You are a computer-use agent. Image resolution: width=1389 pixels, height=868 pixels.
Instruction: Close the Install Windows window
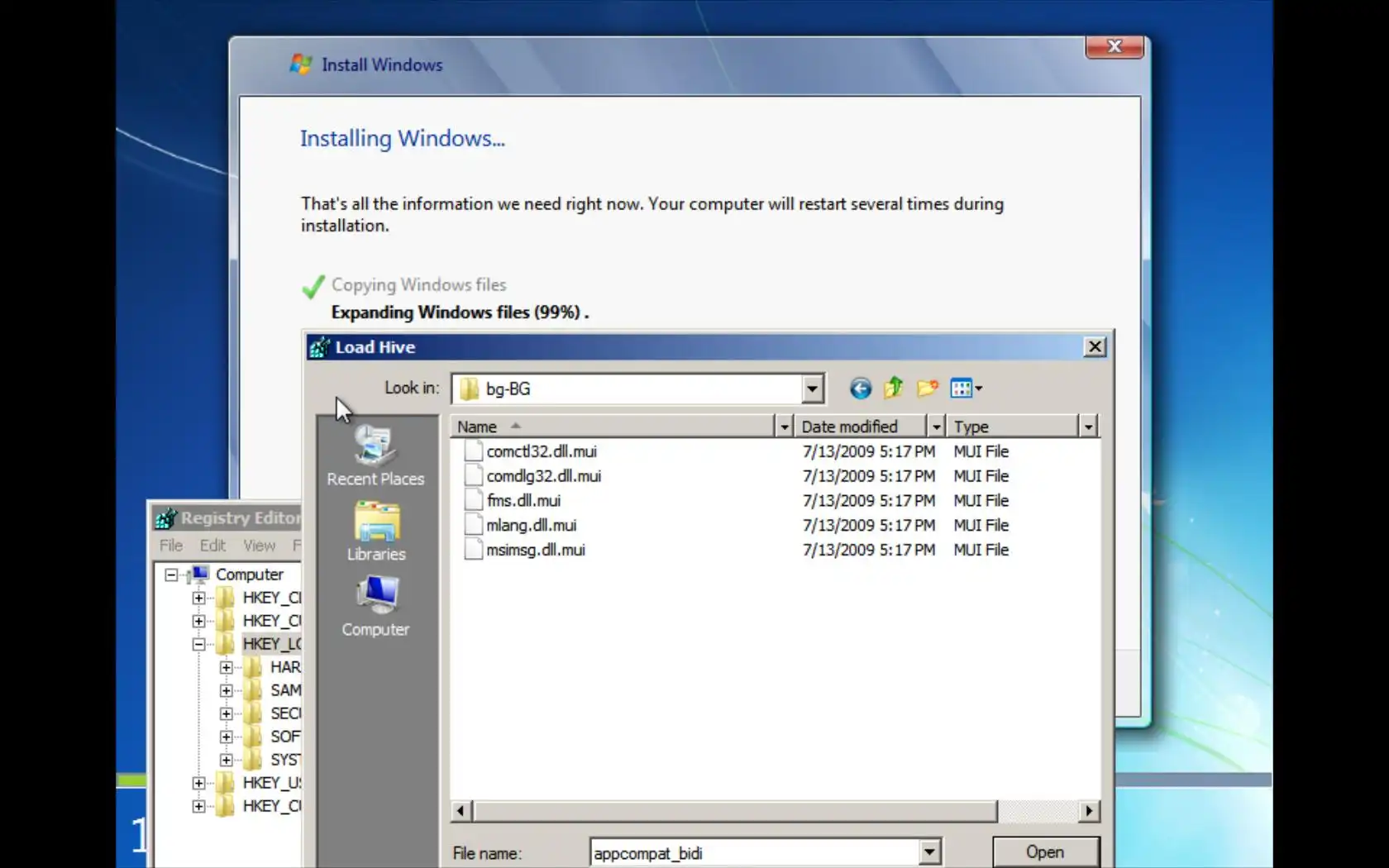(1115, 47)
